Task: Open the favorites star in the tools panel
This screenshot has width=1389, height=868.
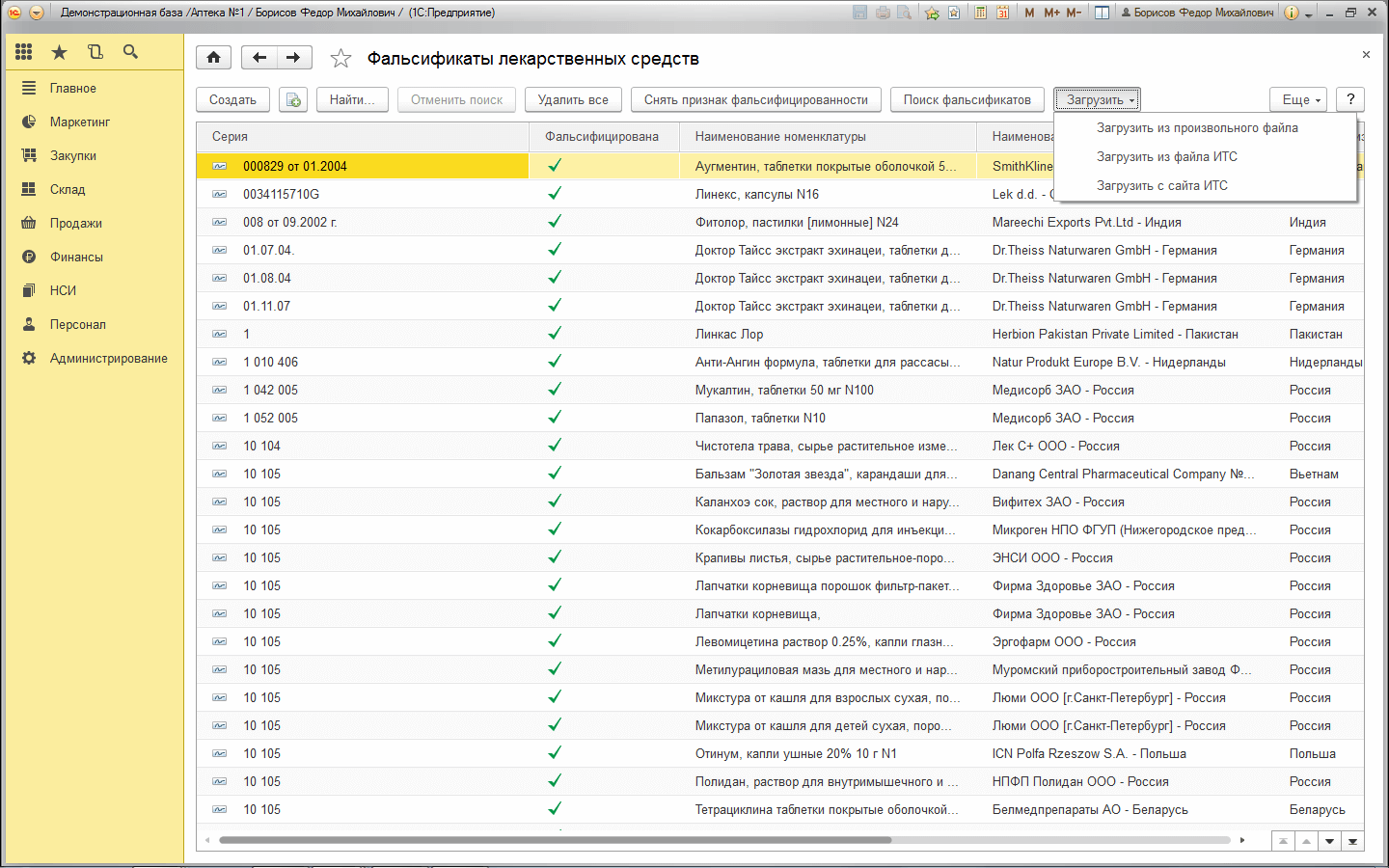Action: [60, 52]
